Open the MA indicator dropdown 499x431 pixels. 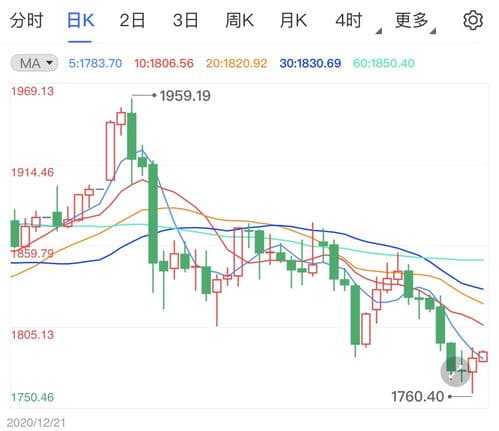tap(34, 63)
